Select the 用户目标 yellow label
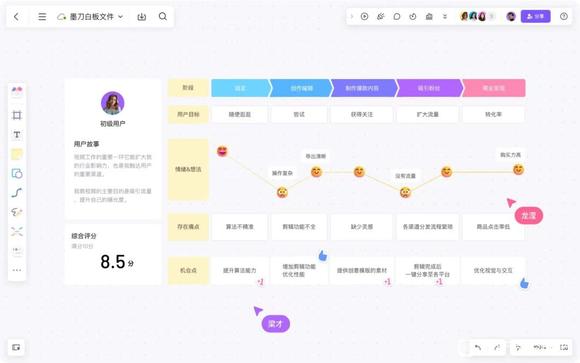This screenshot has height=363, width=580. pyautogui.click(x=188, y=114)
